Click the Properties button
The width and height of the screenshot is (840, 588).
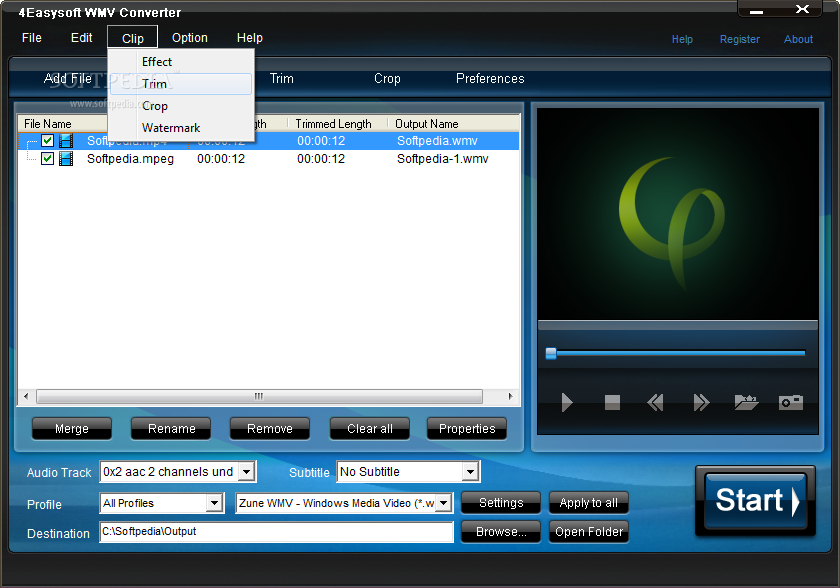467,428
